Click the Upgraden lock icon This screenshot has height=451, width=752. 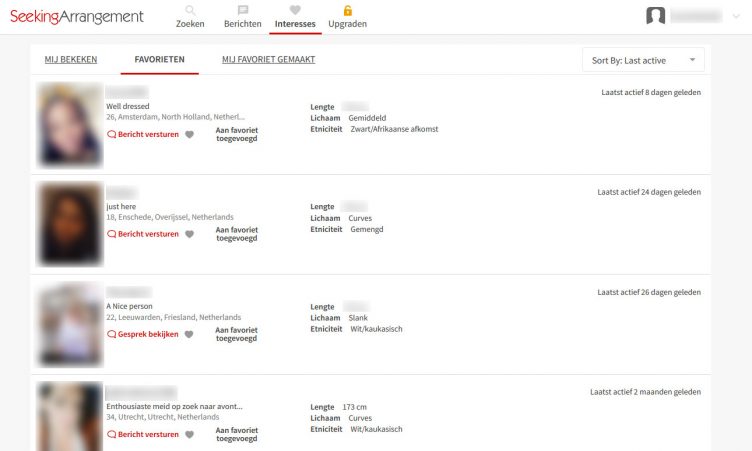point(347,11)
